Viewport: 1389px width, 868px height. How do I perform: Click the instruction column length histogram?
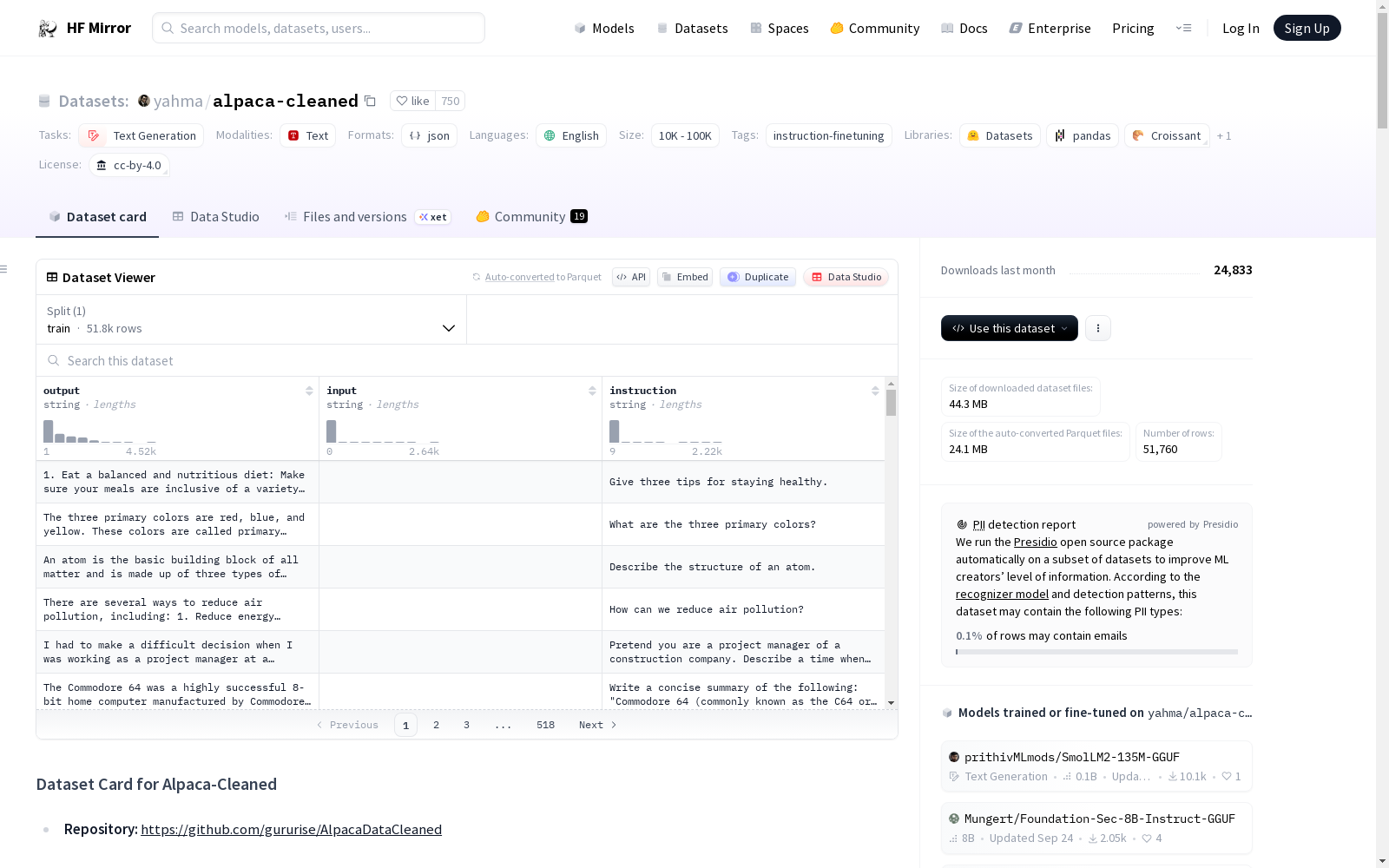[666, 431]
